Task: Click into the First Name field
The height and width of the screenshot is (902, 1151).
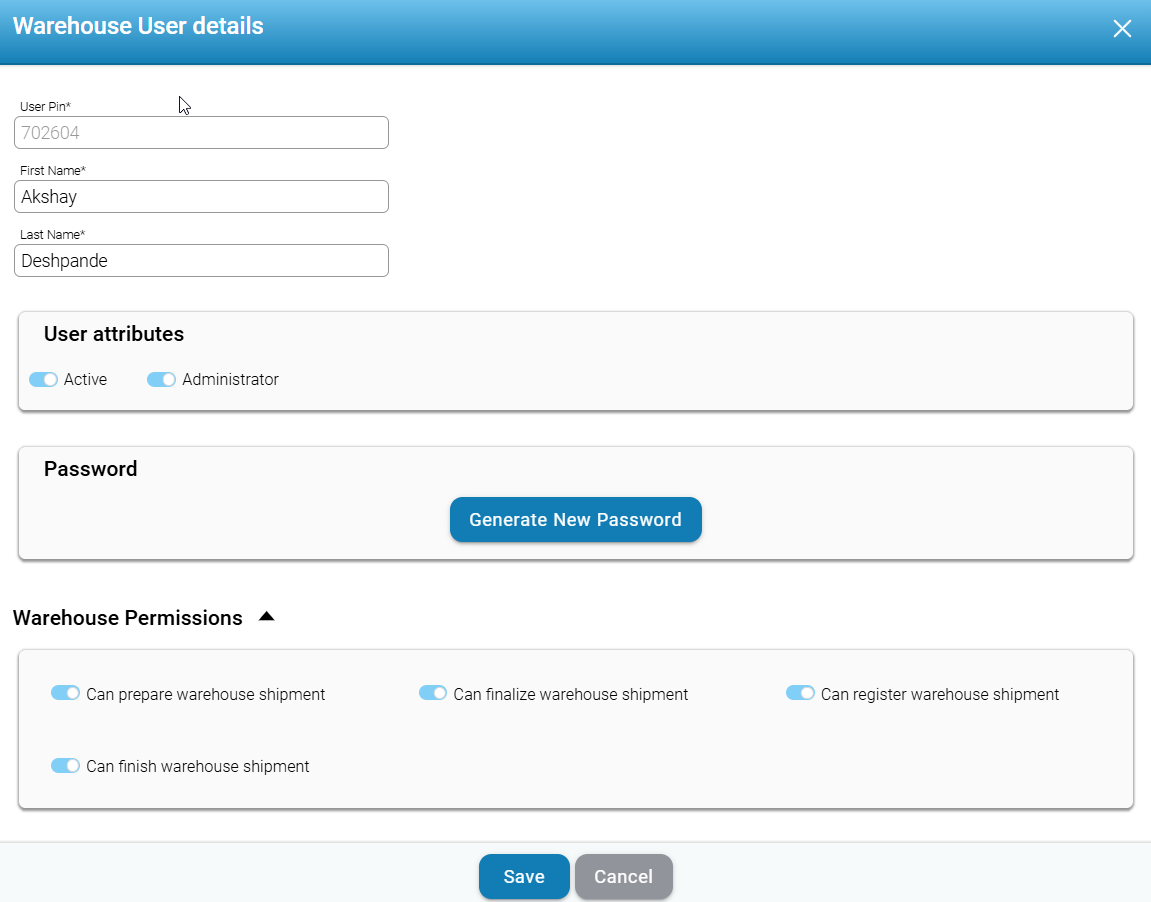Action: tap(201, 197)
